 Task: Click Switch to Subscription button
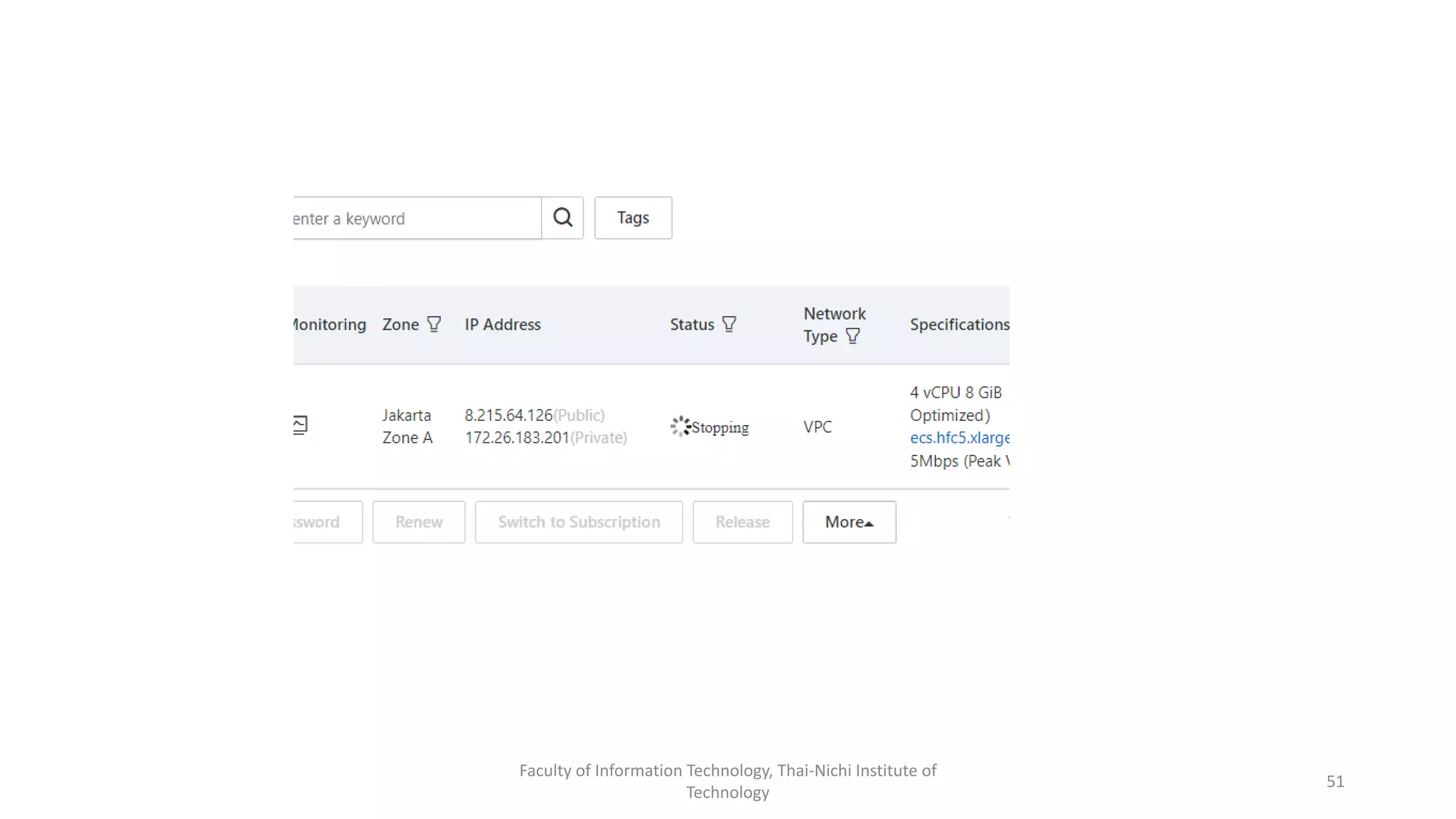click(579, 522)
